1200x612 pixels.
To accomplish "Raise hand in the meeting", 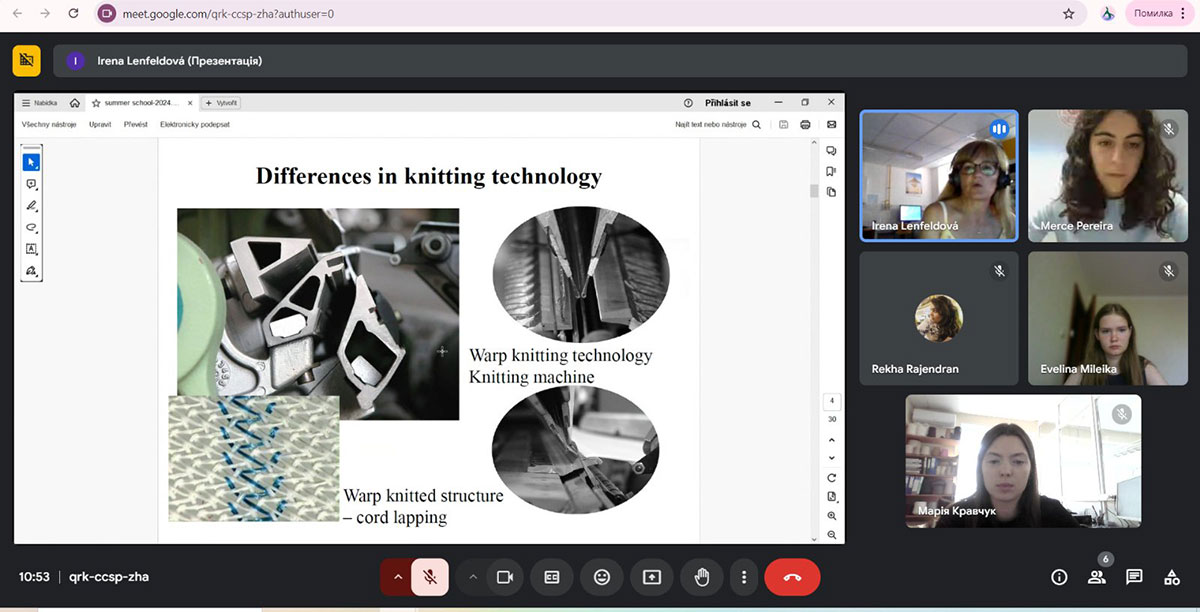I will click(x=702, y=577).
